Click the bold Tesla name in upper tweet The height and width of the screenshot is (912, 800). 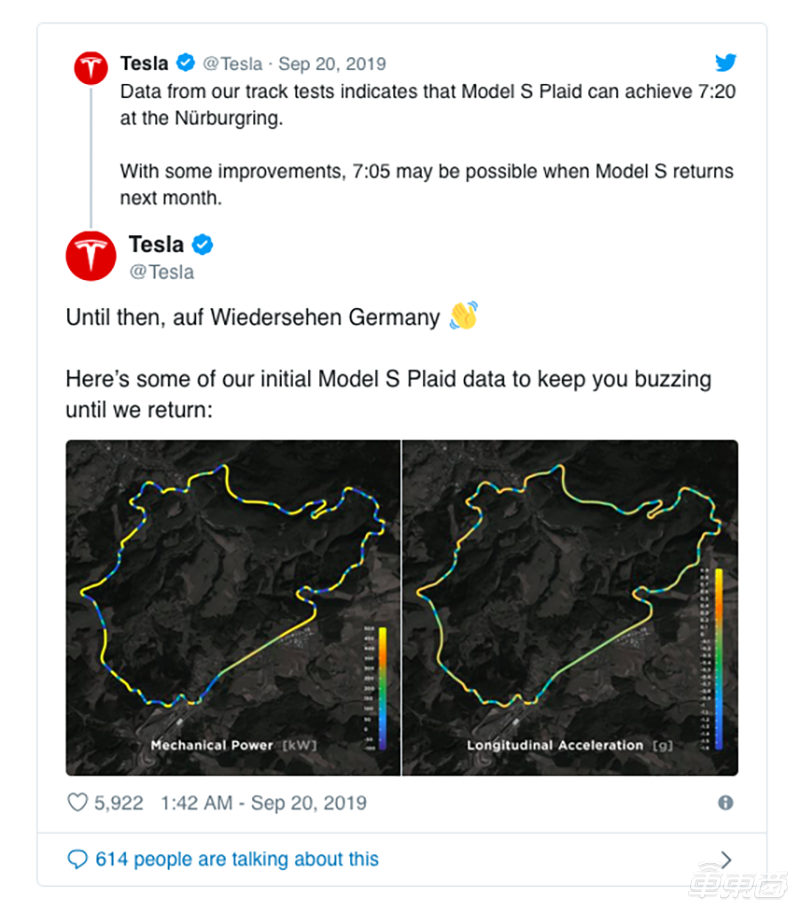click(144, 63)
